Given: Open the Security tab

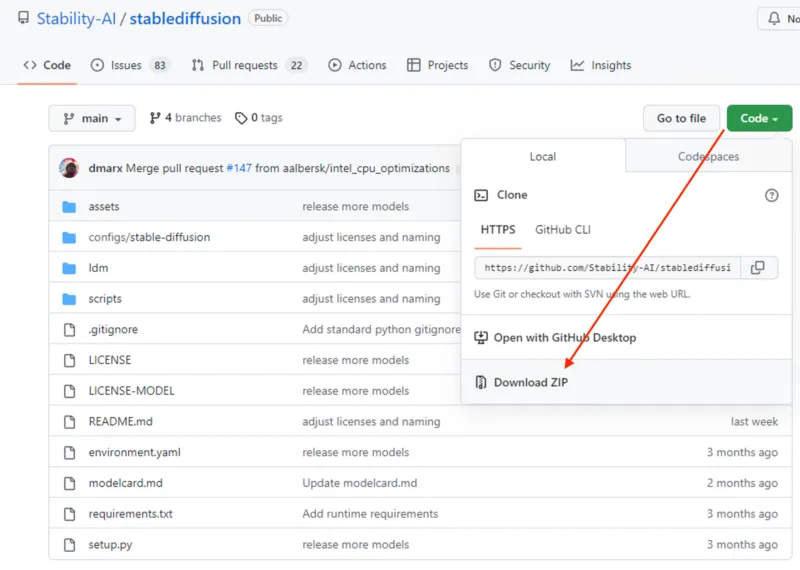Looking at the screenshot, I should pyautogui.click(x=519, y=65).
